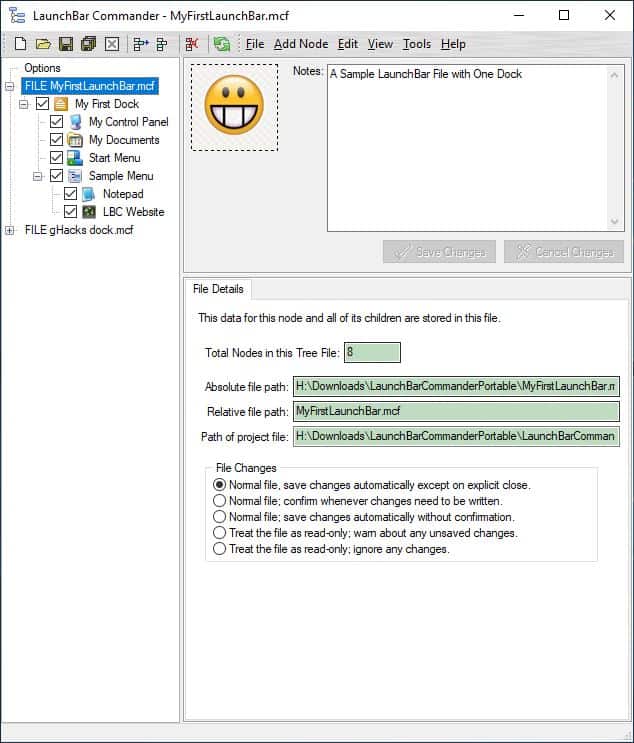
Task: Uncheck the My Documents checkbox
Action: [x=56, y=140]
